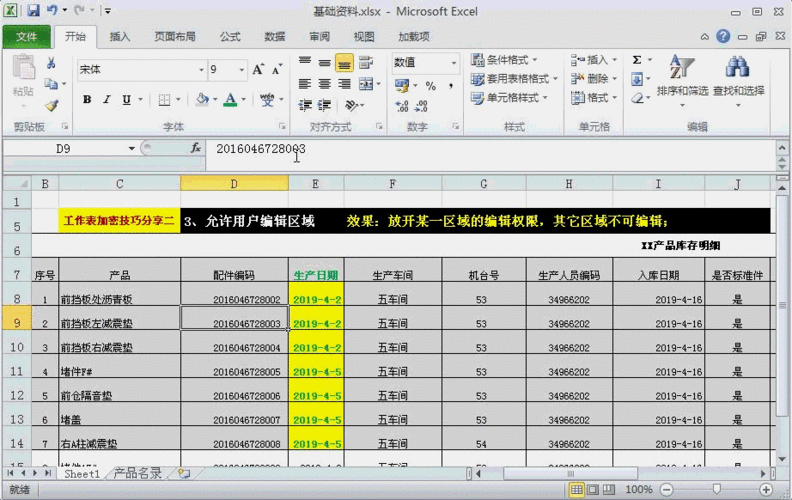Align text right

click(344, 84)
